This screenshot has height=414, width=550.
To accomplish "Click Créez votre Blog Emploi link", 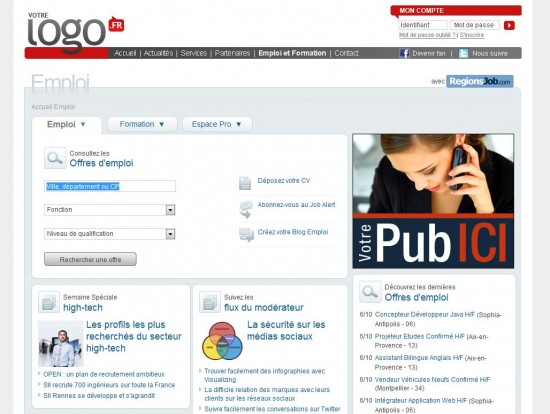I will 293,232.
